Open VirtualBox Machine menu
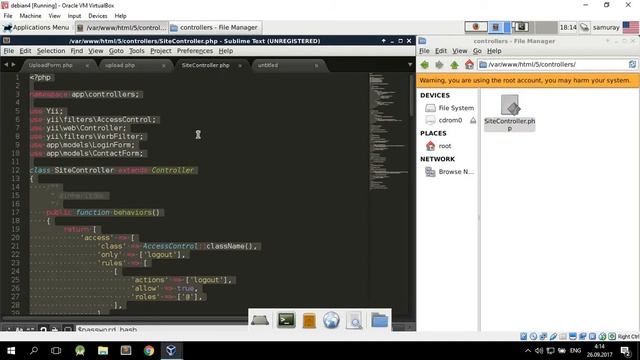Viewport: 640px width, 360px height. (30, 16)
